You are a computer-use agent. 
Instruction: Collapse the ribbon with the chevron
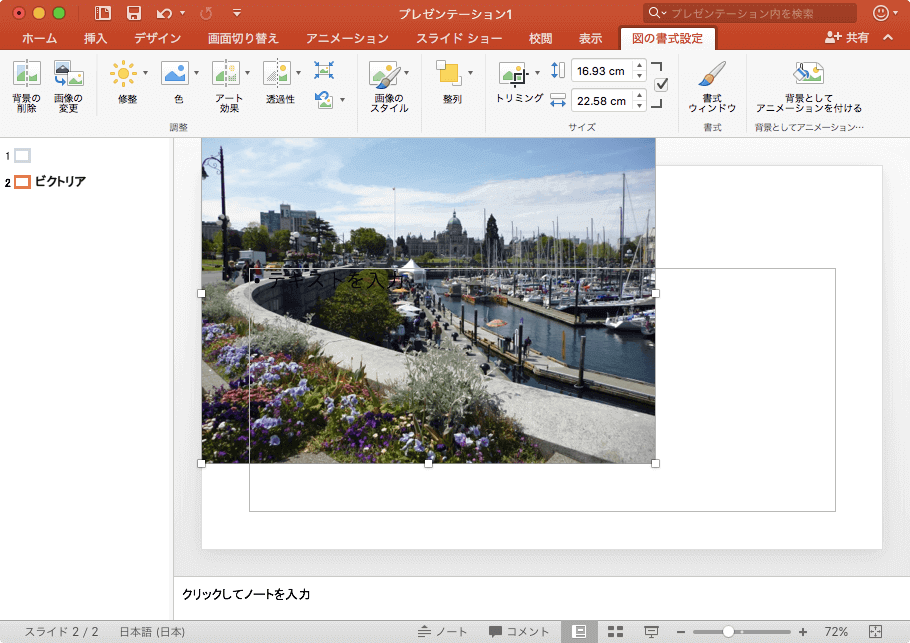[x=888, y=38]
